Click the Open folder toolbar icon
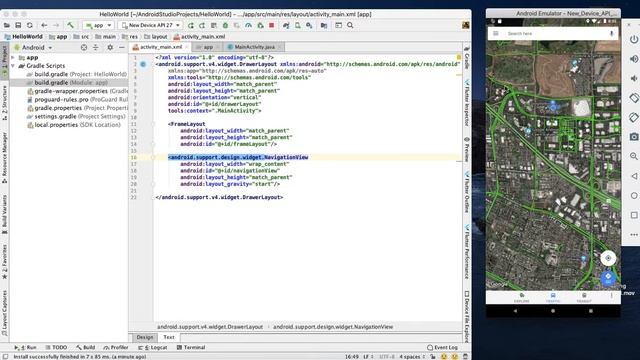The width and height of the screenshot is (640, 360). (x=7, y=25)
